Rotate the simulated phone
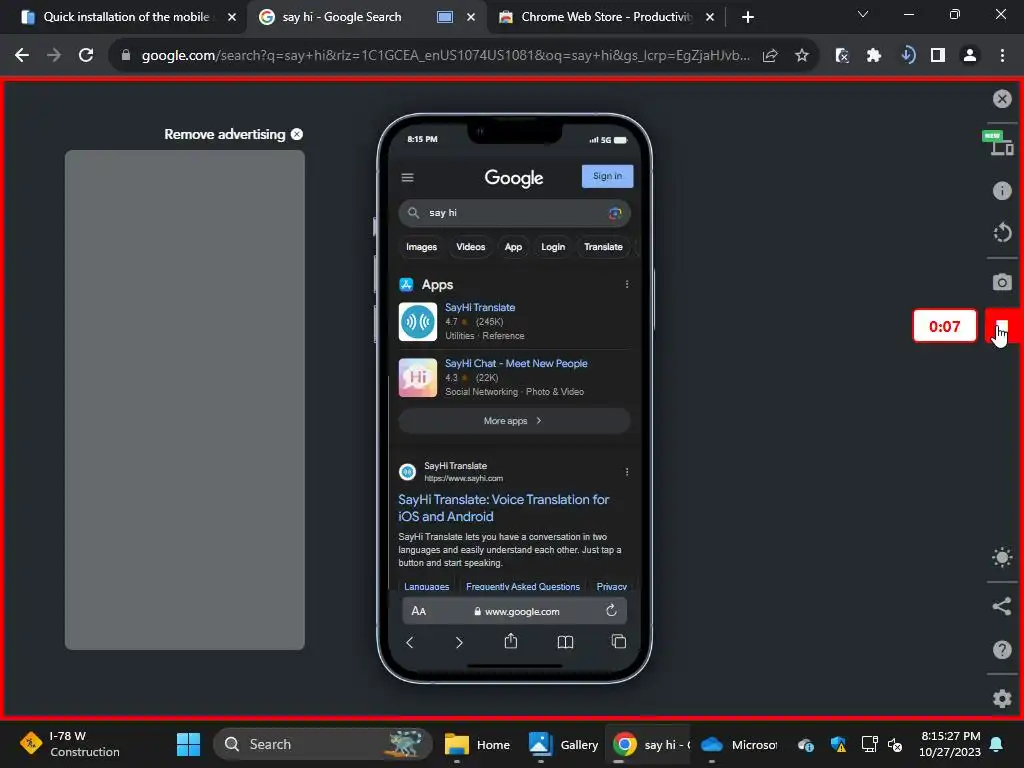 (1002, 232)
